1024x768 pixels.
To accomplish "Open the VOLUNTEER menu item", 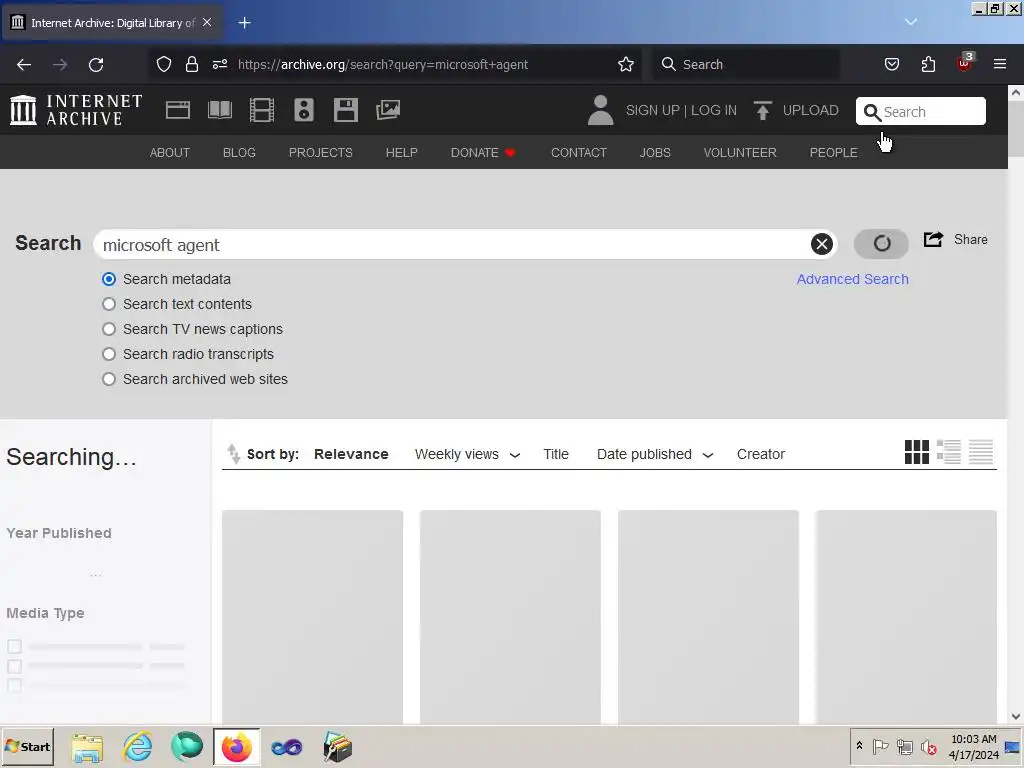I will click(740, 152).
